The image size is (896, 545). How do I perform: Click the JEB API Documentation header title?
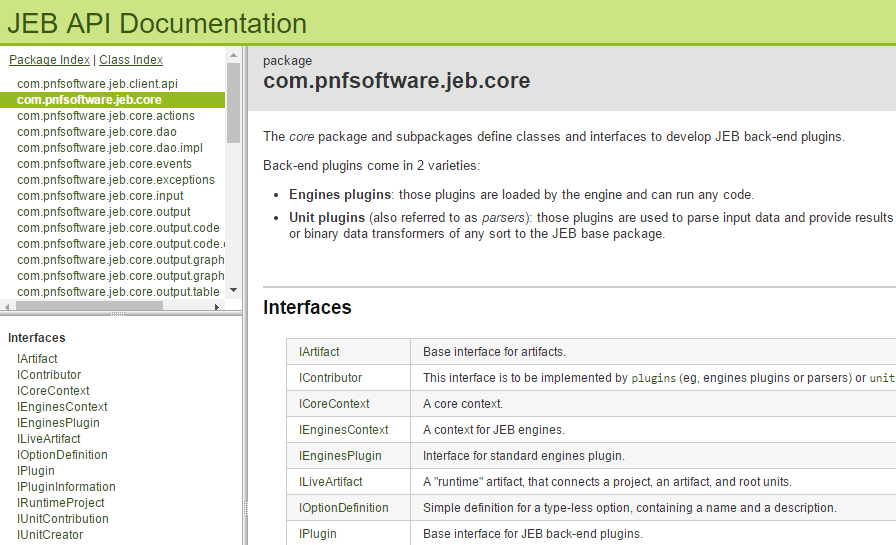[157, 23]
